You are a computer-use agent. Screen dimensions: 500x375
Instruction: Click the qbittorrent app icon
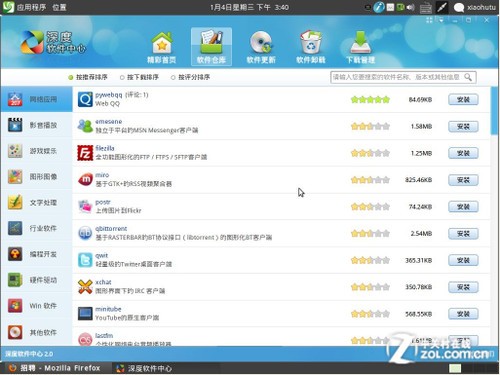pyautogui.click(x=85, y=233)
